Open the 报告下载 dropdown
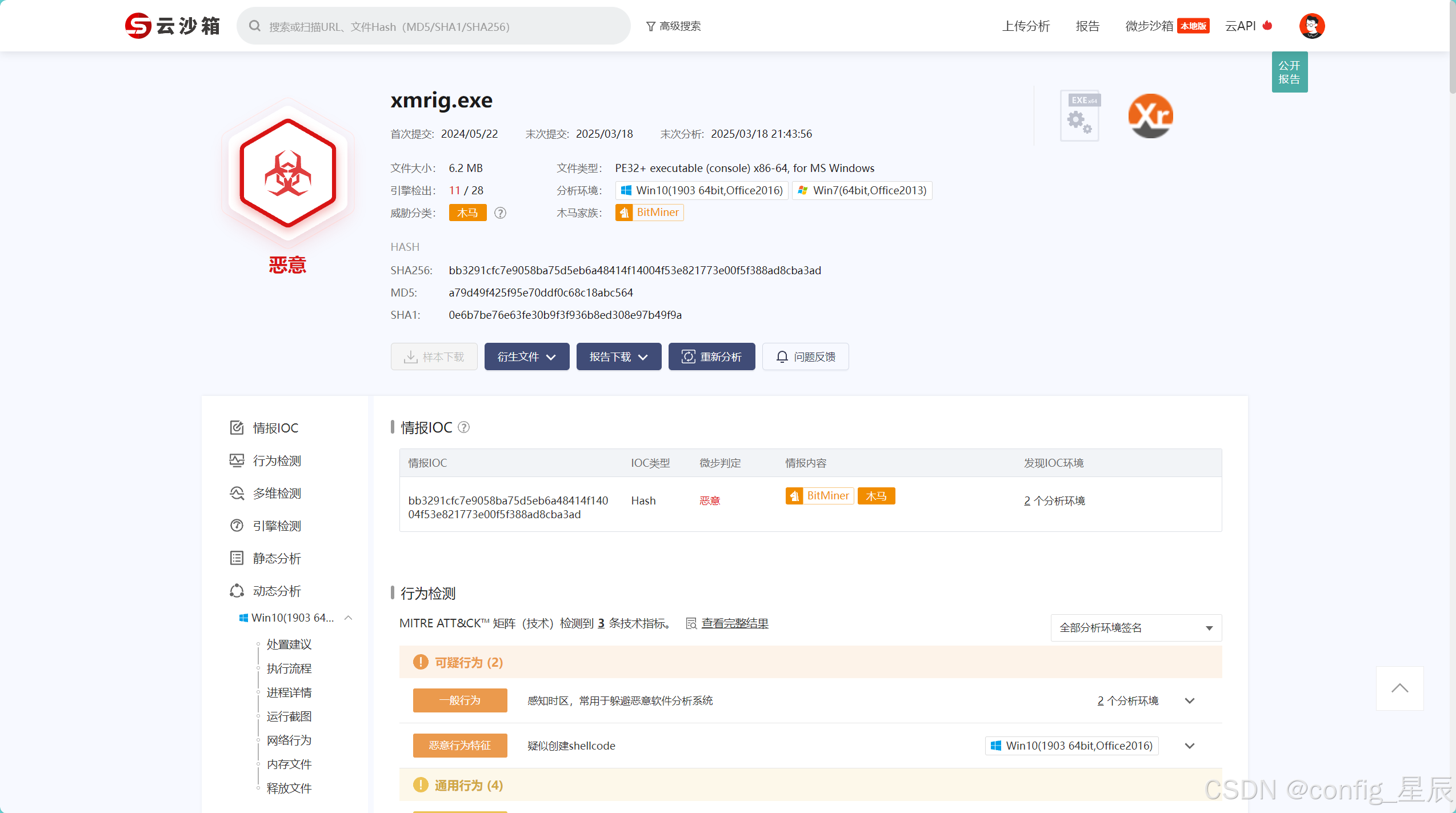 (x=618, y=357)
